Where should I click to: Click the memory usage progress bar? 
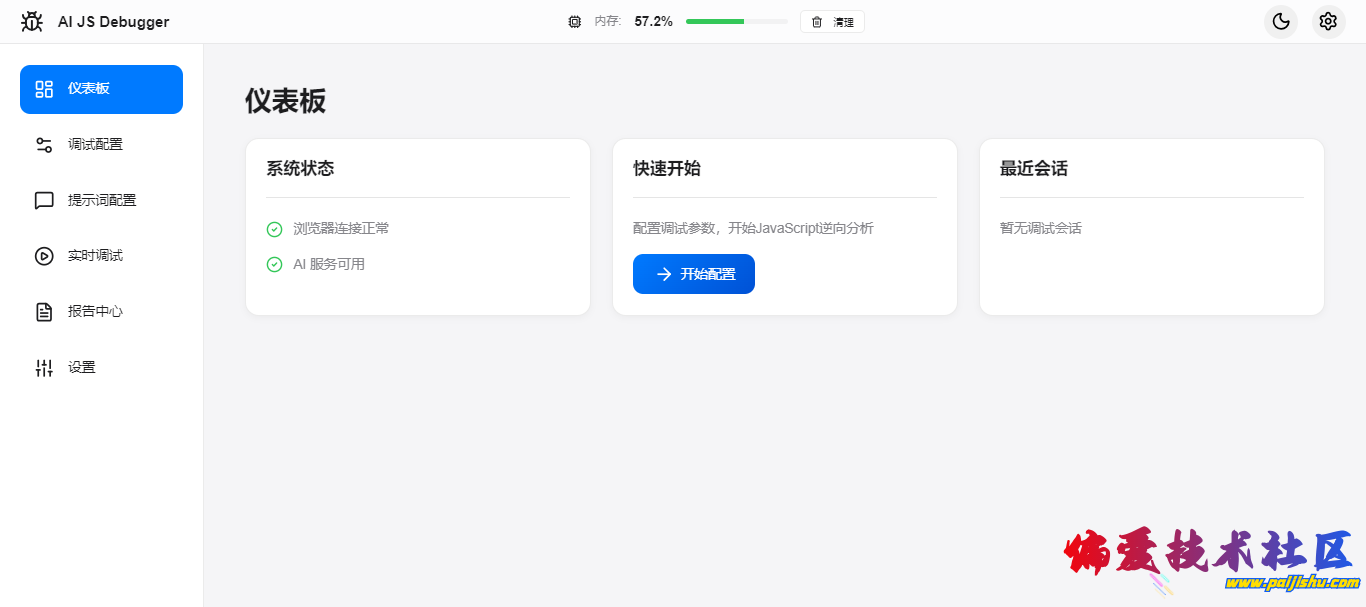[x=736, y=21]
